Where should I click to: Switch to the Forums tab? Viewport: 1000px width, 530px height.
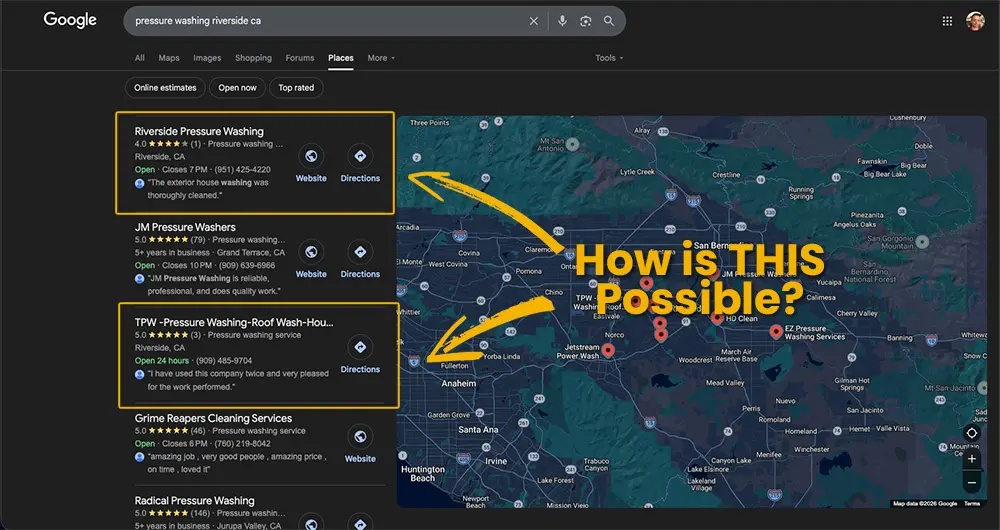[x=300, y=58]
